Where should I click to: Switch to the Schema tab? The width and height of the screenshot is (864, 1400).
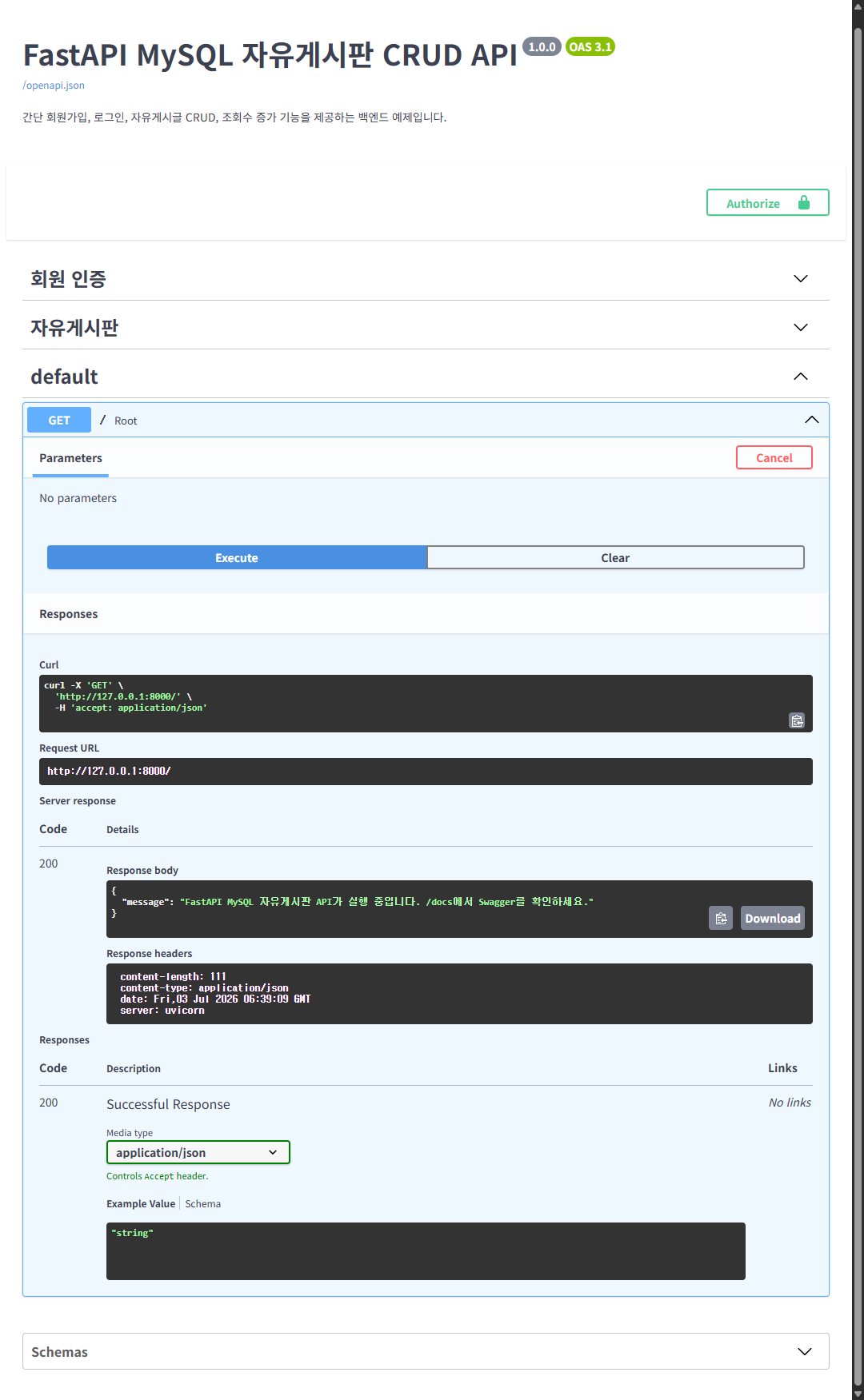tap(203, 1204)
